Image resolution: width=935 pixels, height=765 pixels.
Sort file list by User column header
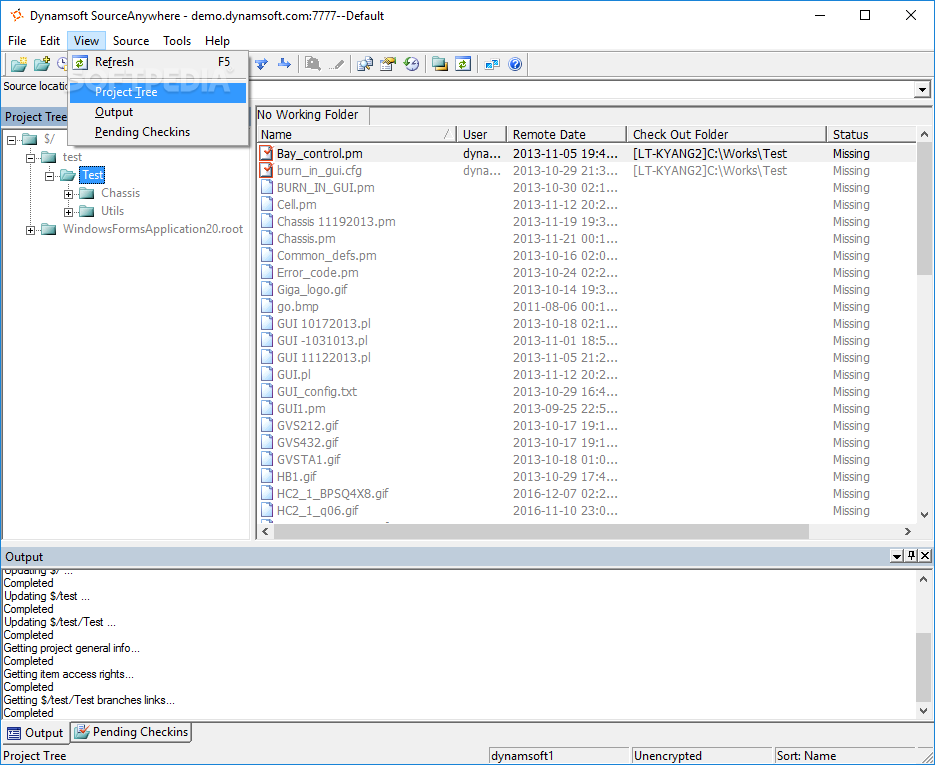click(481, 135)
